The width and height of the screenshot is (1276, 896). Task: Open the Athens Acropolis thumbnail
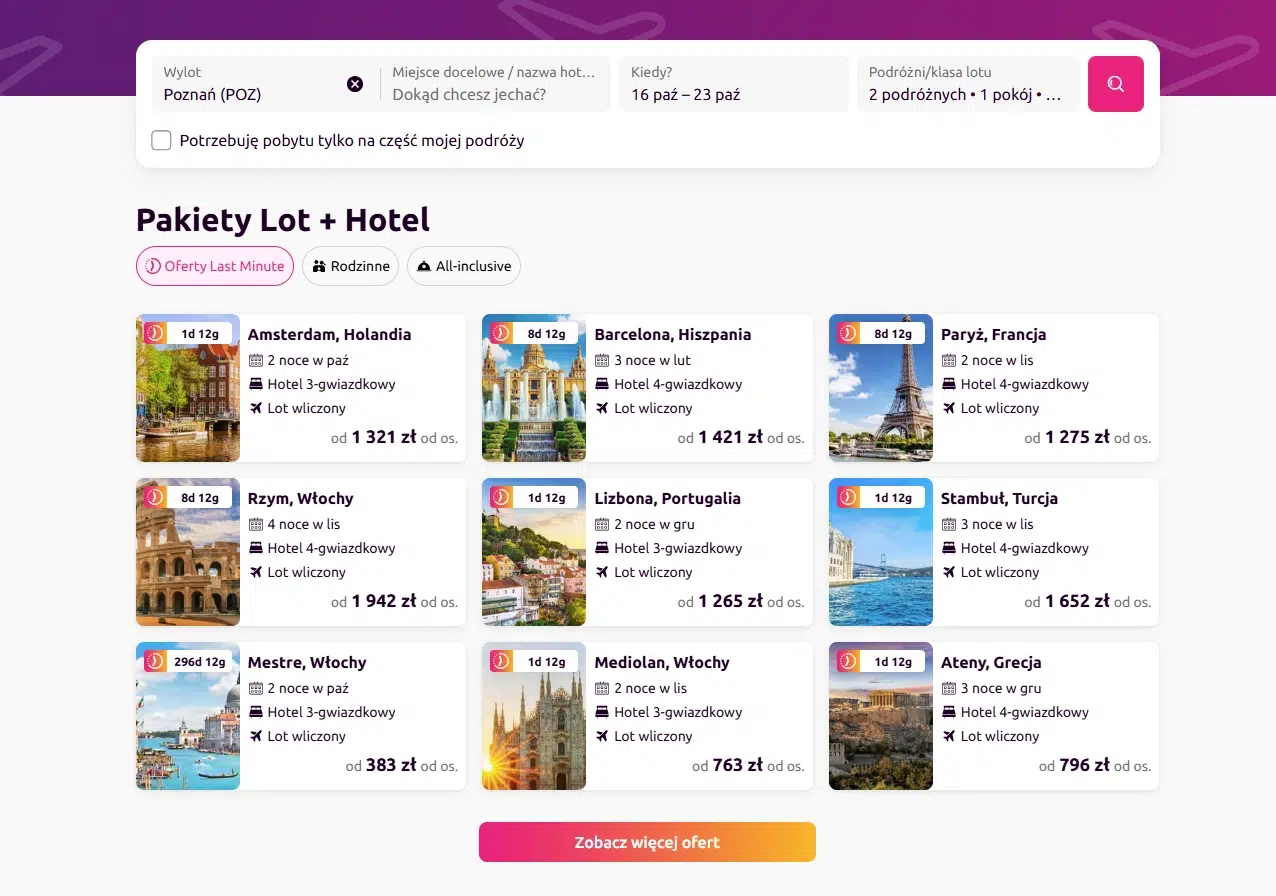(x=881, y=716)
